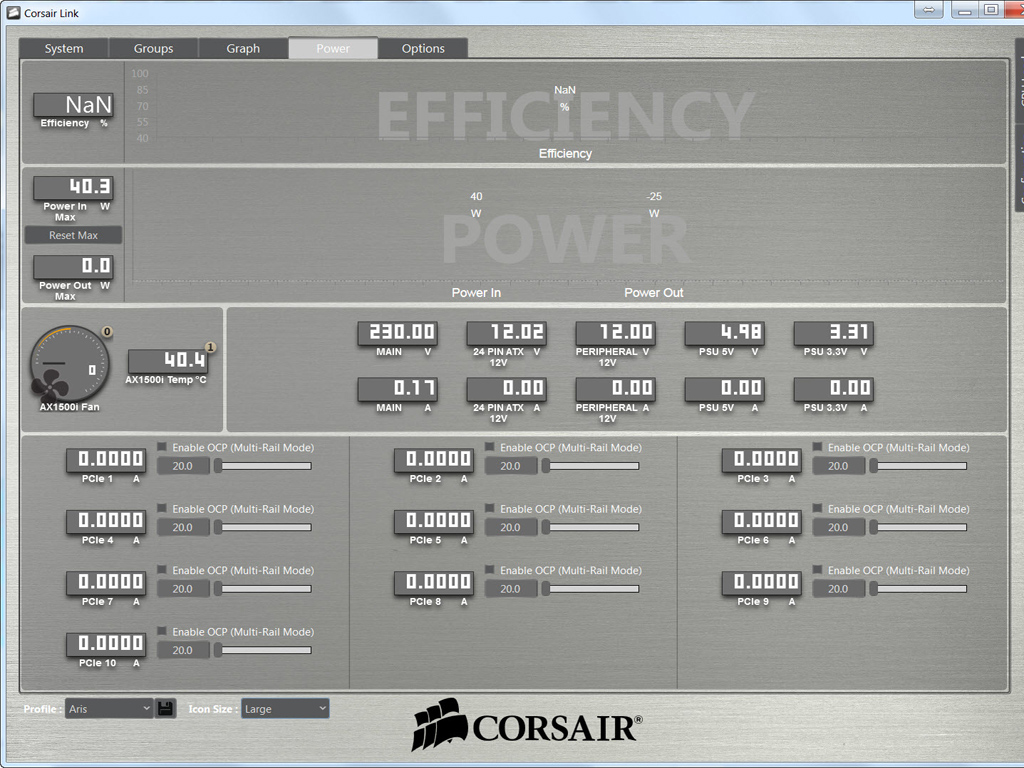Click the PCIe 8 OCP limit slider
The width and height of the screenshot is (1024, 768).
(591, 588)
